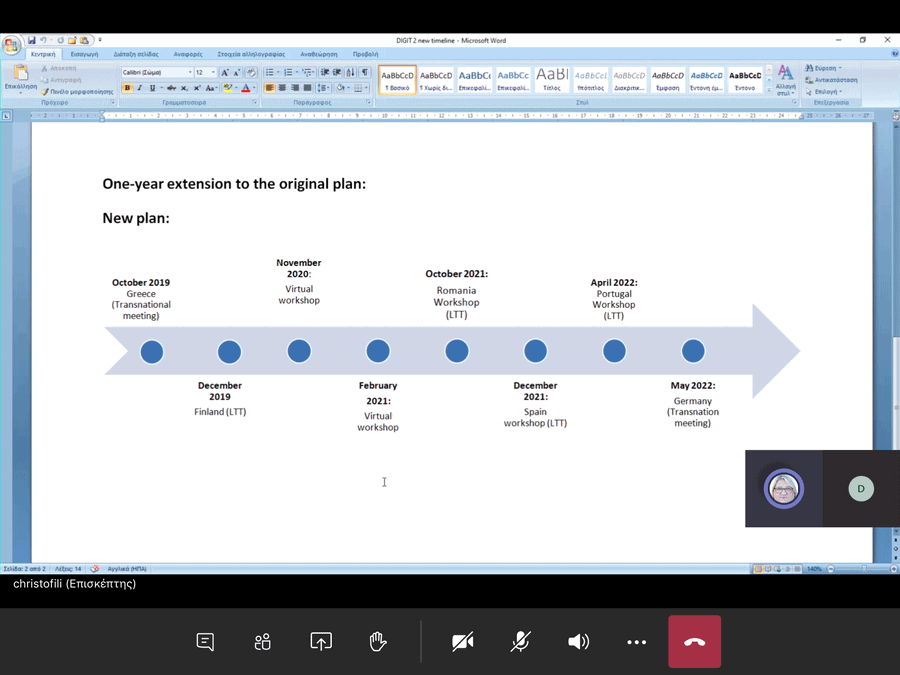Screen dimensions: 900x675
Task: Adjust the zoom slider in status bar
Action: (x=833, y=569)
